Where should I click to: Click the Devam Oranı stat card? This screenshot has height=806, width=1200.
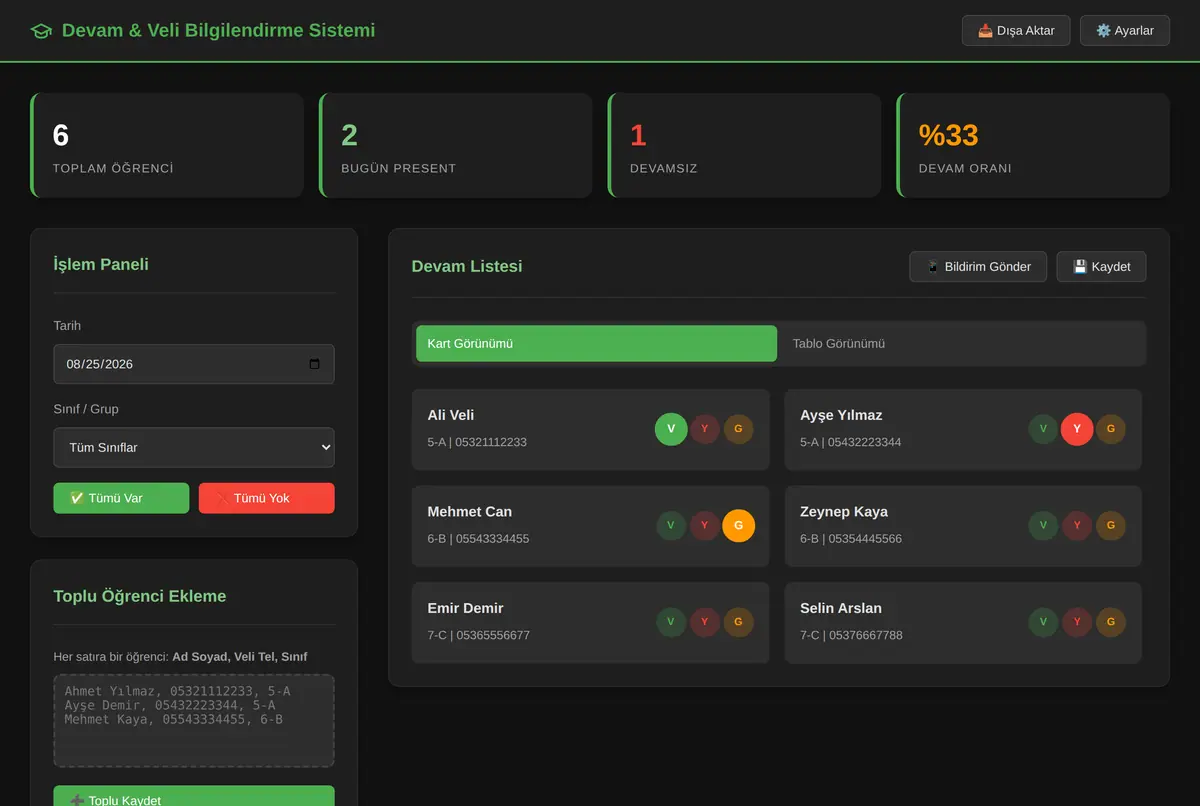click(1033, 145)
